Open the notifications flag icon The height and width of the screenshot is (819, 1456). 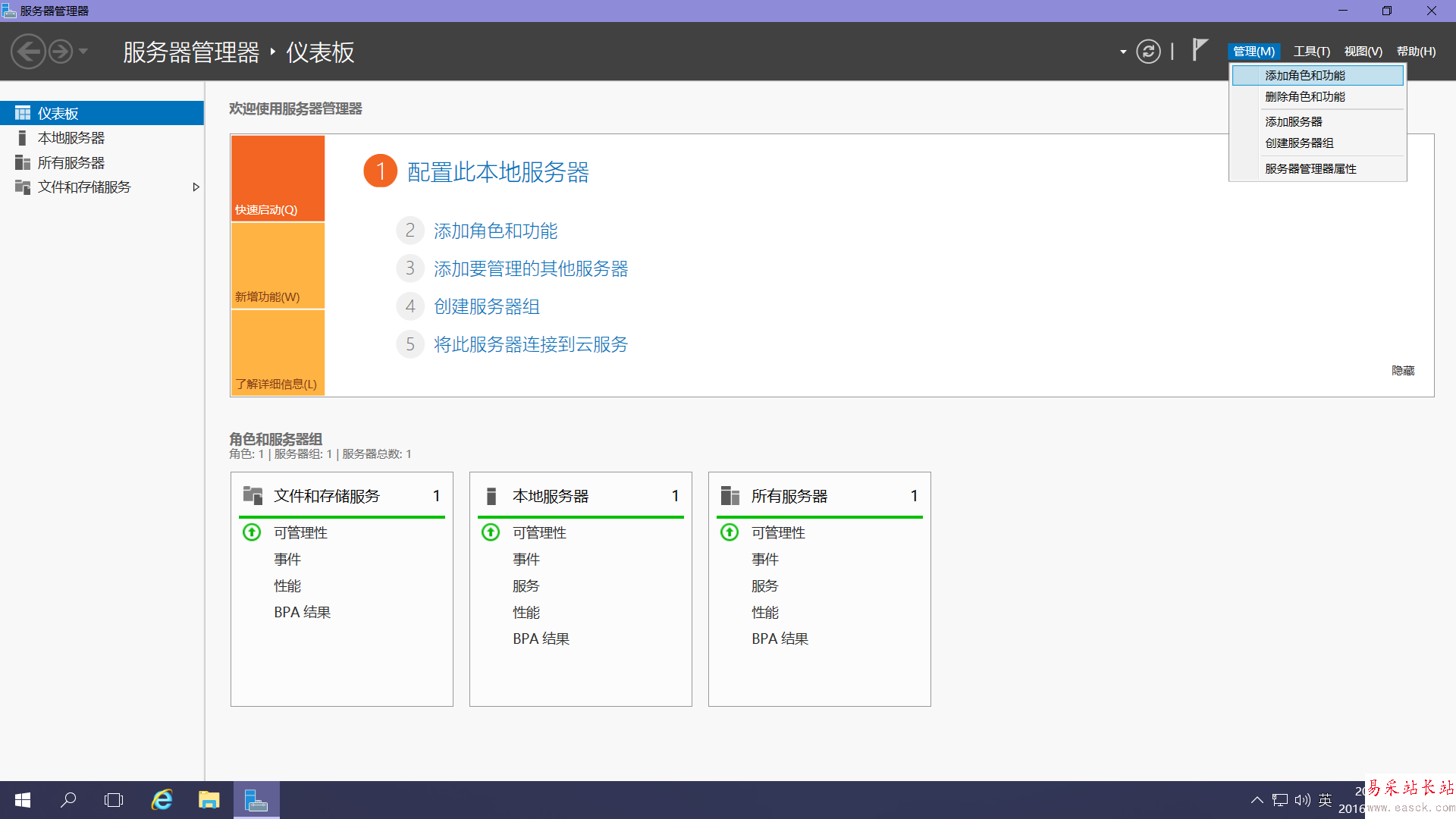pos(1199,50)
